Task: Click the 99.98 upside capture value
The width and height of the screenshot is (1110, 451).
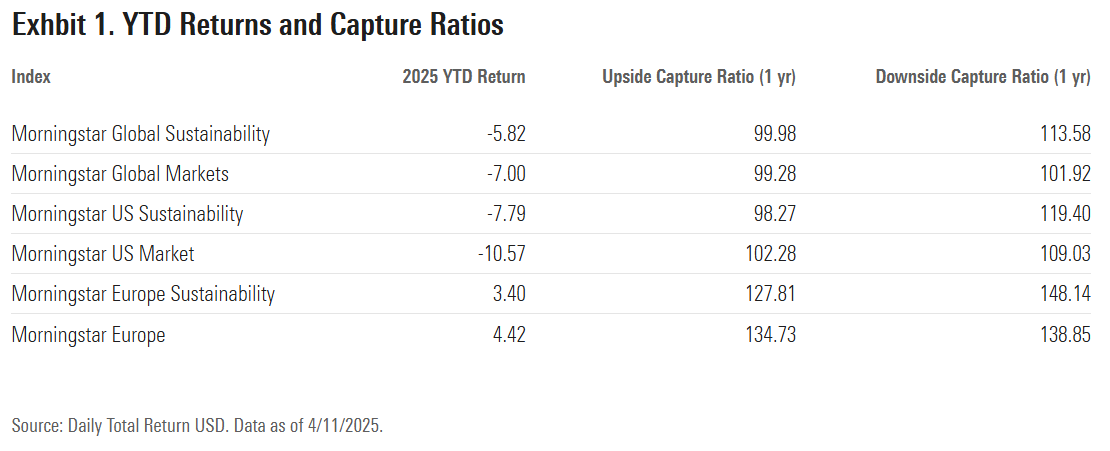Action: pyautogui.click(x=773, y=134)
